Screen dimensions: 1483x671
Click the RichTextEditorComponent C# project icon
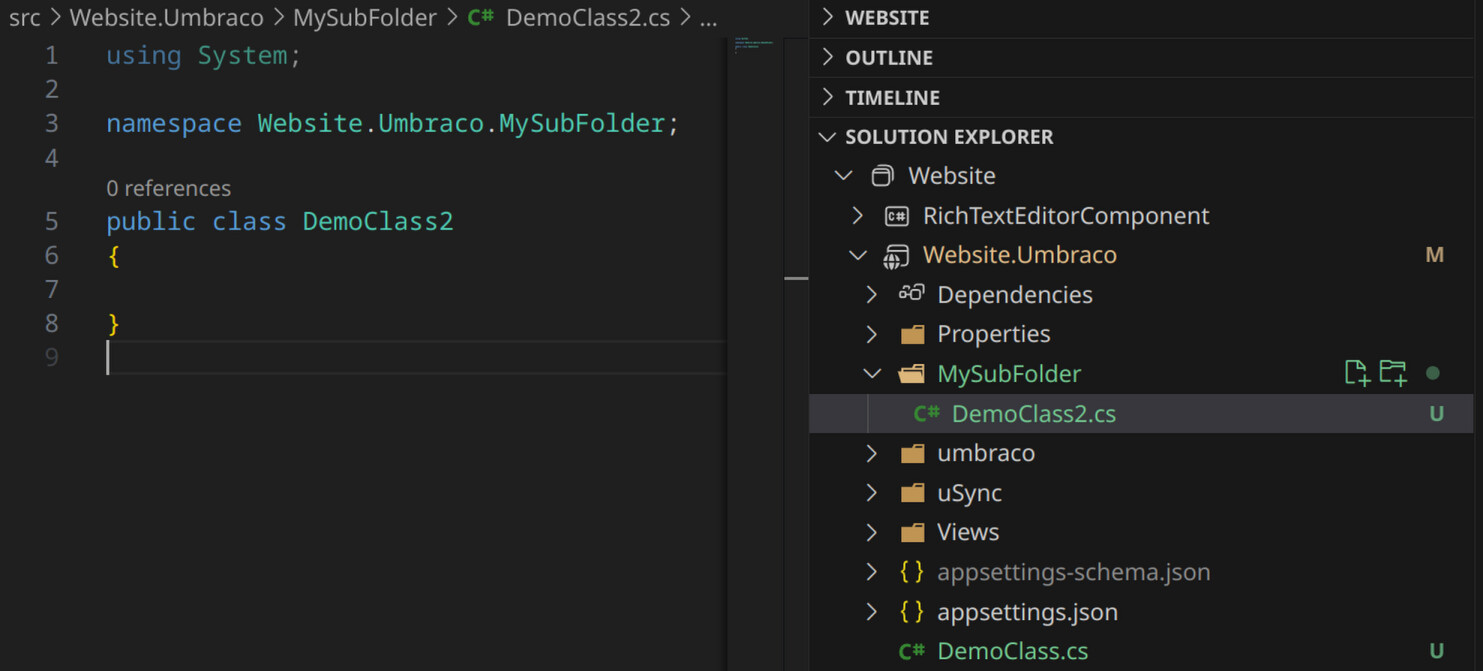pos(896,216)
